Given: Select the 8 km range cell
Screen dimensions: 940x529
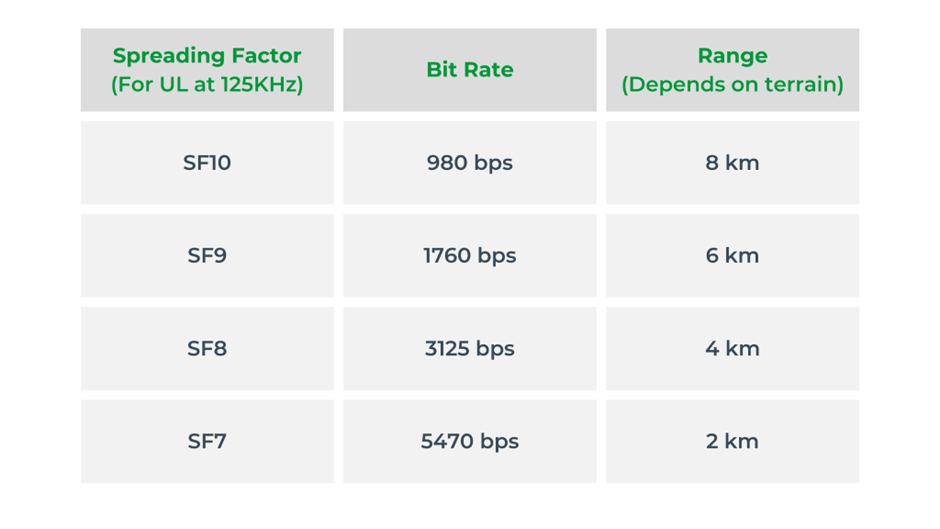Looking at the screenshot, I should click(x=732, y=163).
